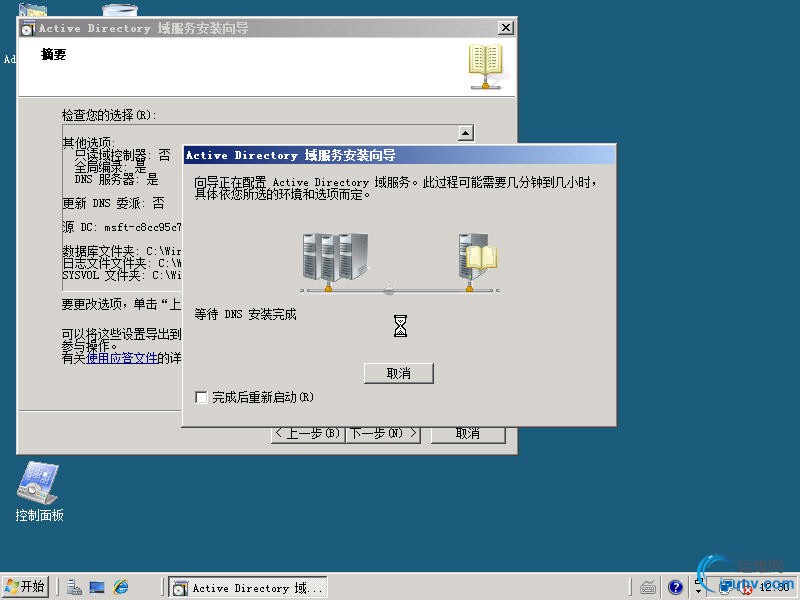Click the 更新 DNS 委派: 否 line

tap(113, 204)
